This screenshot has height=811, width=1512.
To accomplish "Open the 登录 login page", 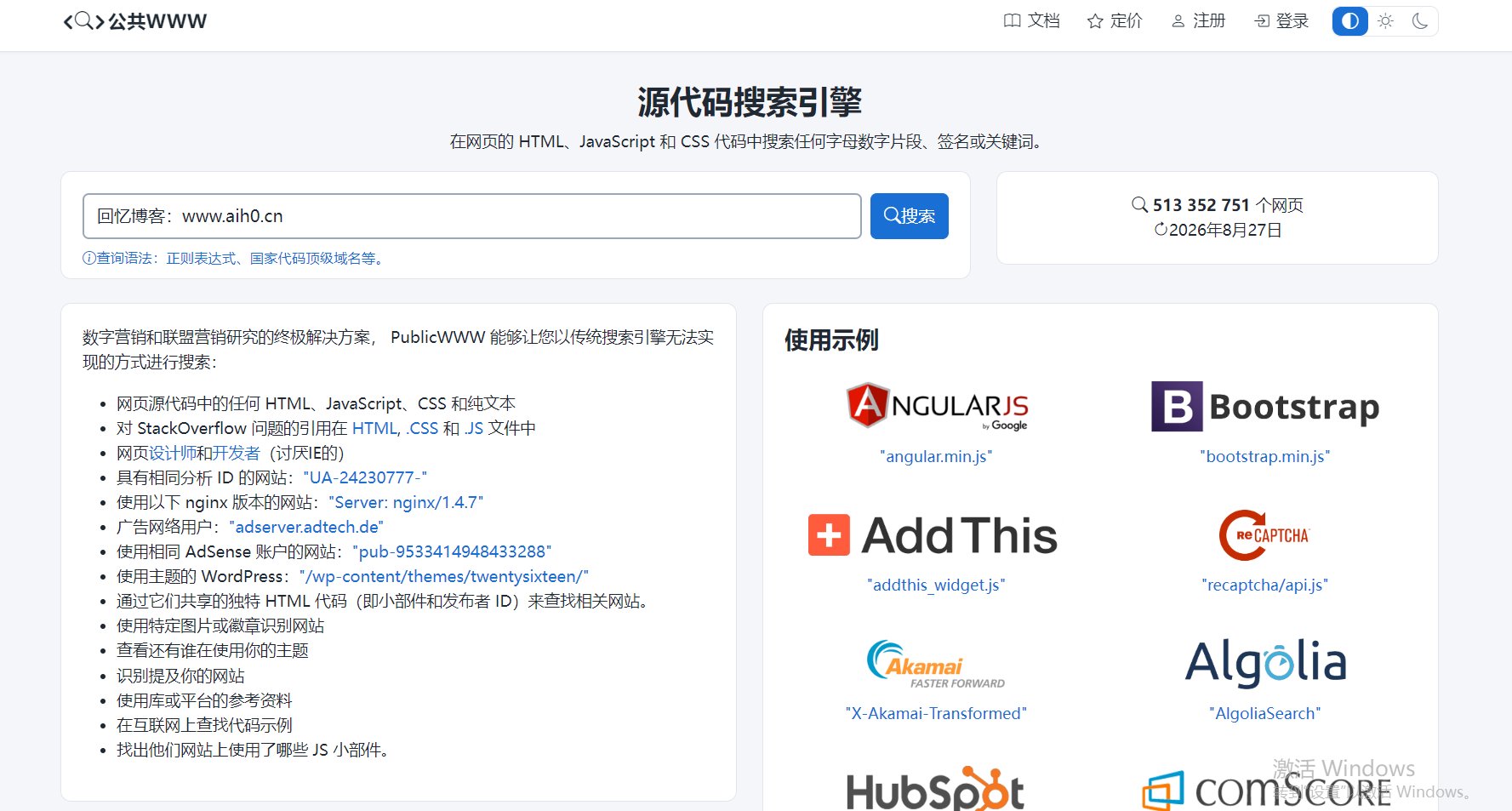I will (x=1281, y=21).
